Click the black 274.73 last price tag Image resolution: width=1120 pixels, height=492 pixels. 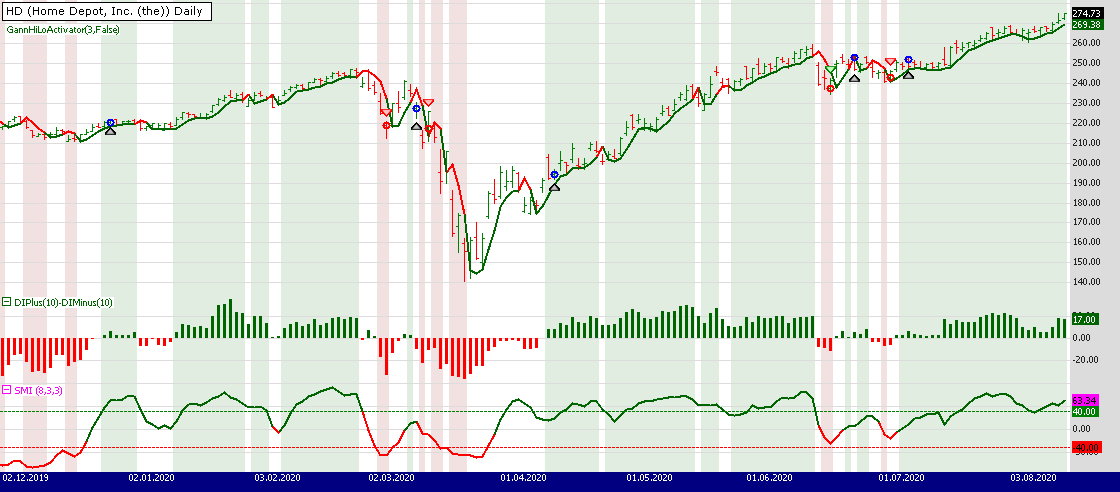tap(1085, 13)
